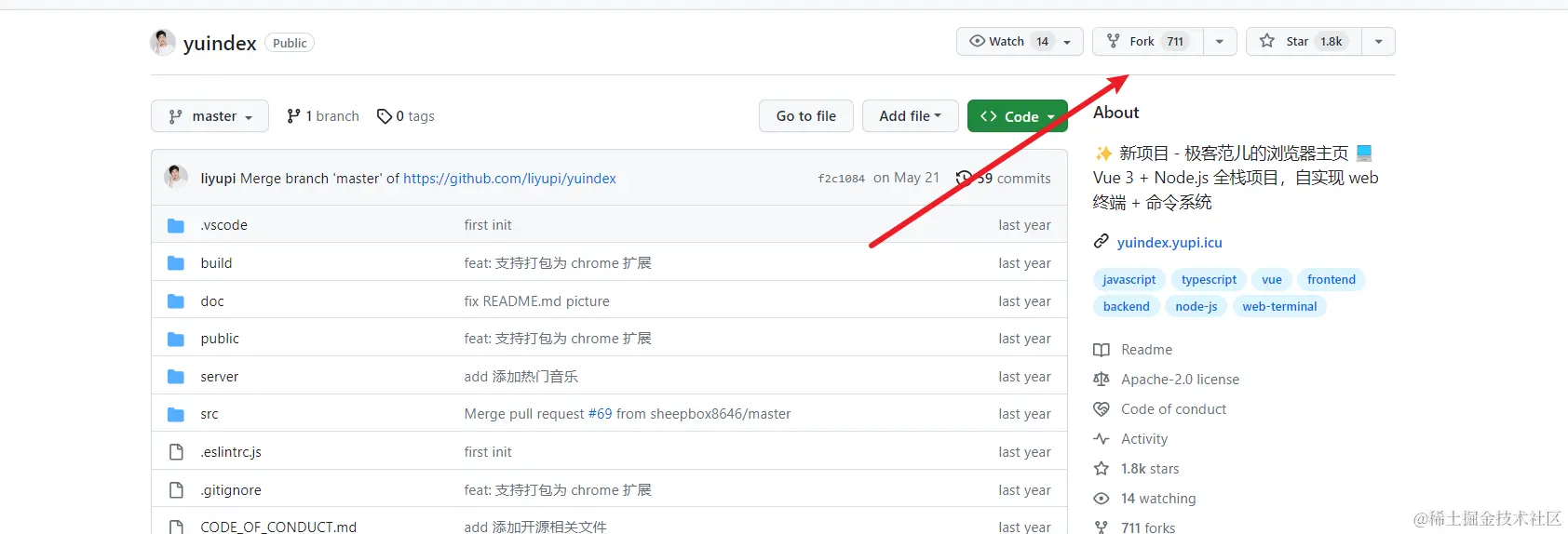
Task: View the 1.8k stars link
Action: [x=1150, y=469]
